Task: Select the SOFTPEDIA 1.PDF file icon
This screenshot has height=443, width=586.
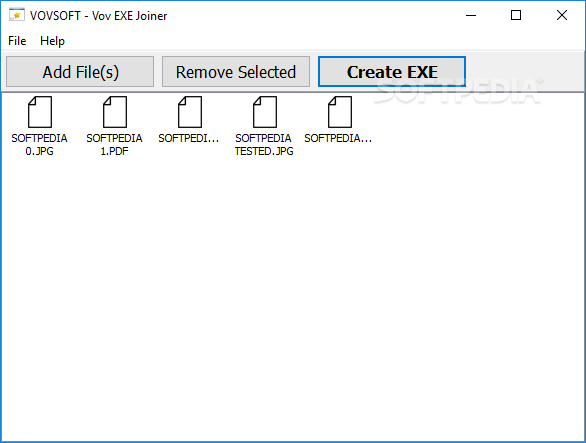Action: [x=115, y=112]
